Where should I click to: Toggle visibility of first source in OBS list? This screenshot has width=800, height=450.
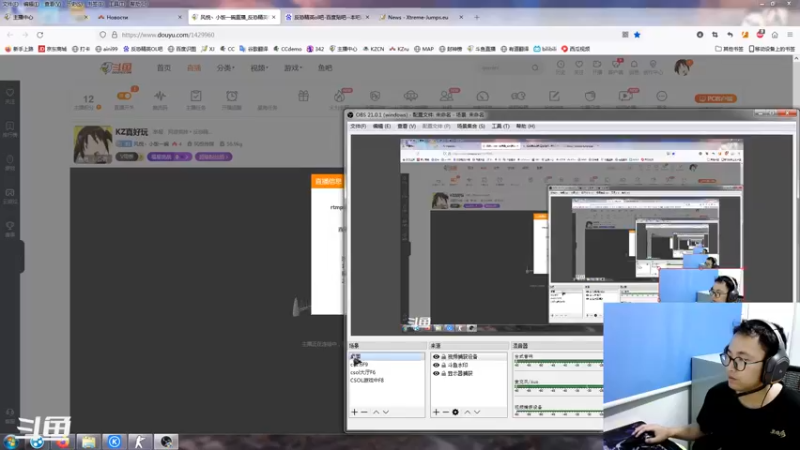436,357
